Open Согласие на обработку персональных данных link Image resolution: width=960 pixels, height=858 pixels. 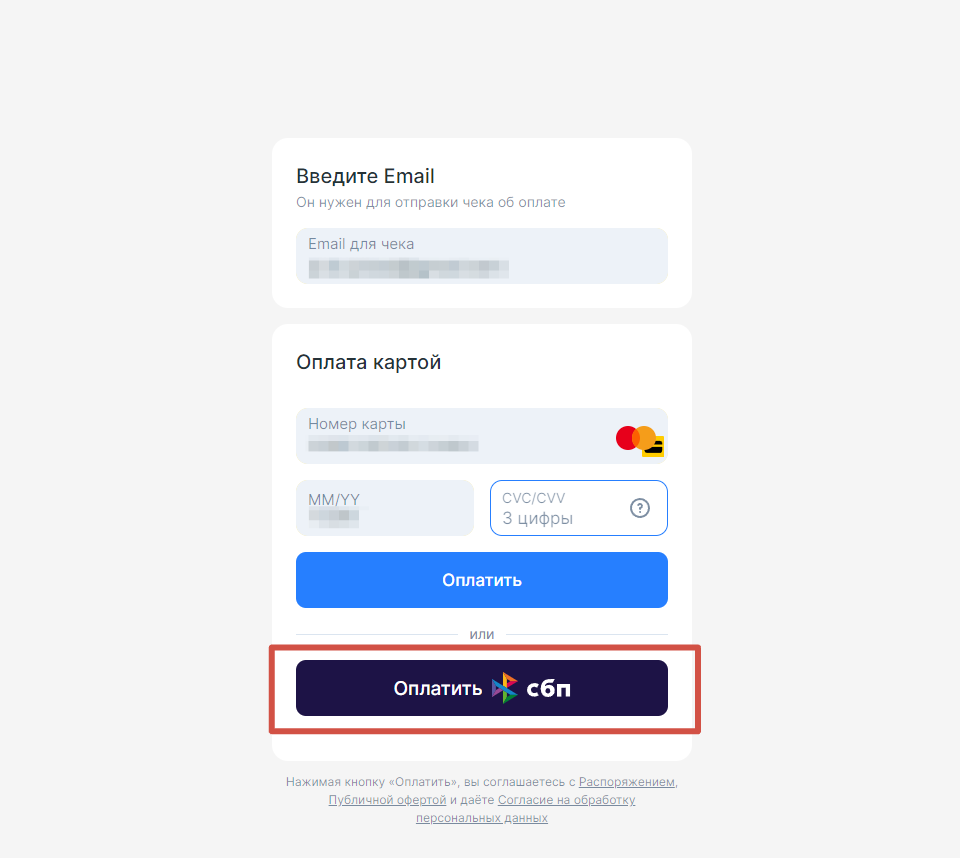(x=566, y=800)
